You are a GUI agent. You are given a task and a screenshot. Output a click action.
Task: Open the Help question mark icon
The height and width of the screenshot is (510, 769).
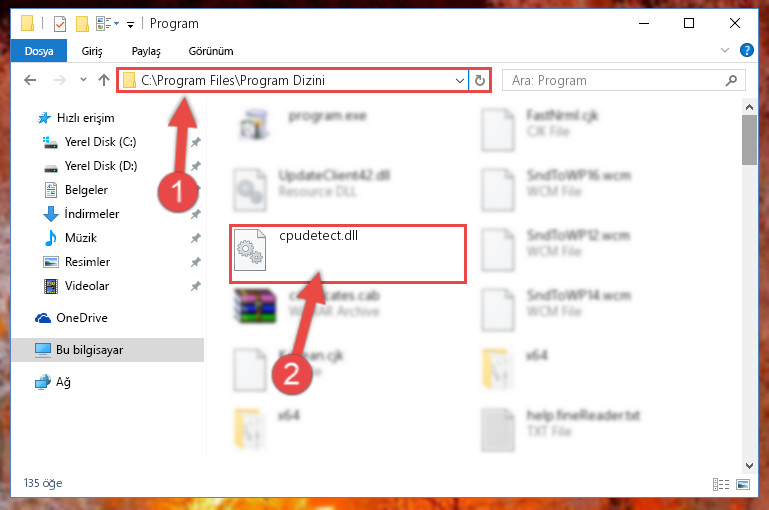pyautogui.click(x=746, y=50)
